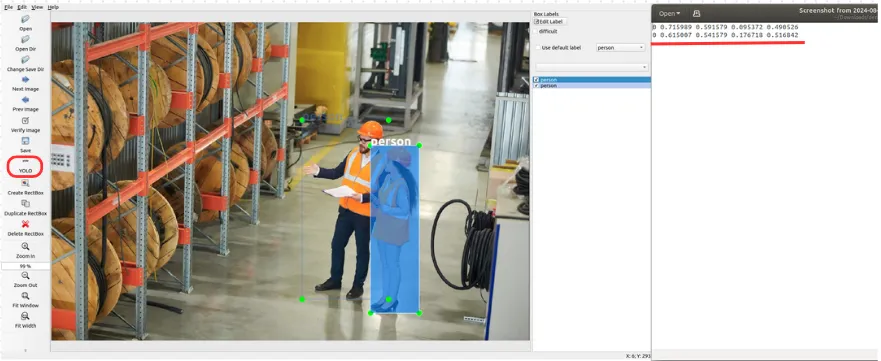Click the Box Labels panel heading
The width and height of the screenshot is (881, 361).
pyautogui.click(x=546, y=14)
